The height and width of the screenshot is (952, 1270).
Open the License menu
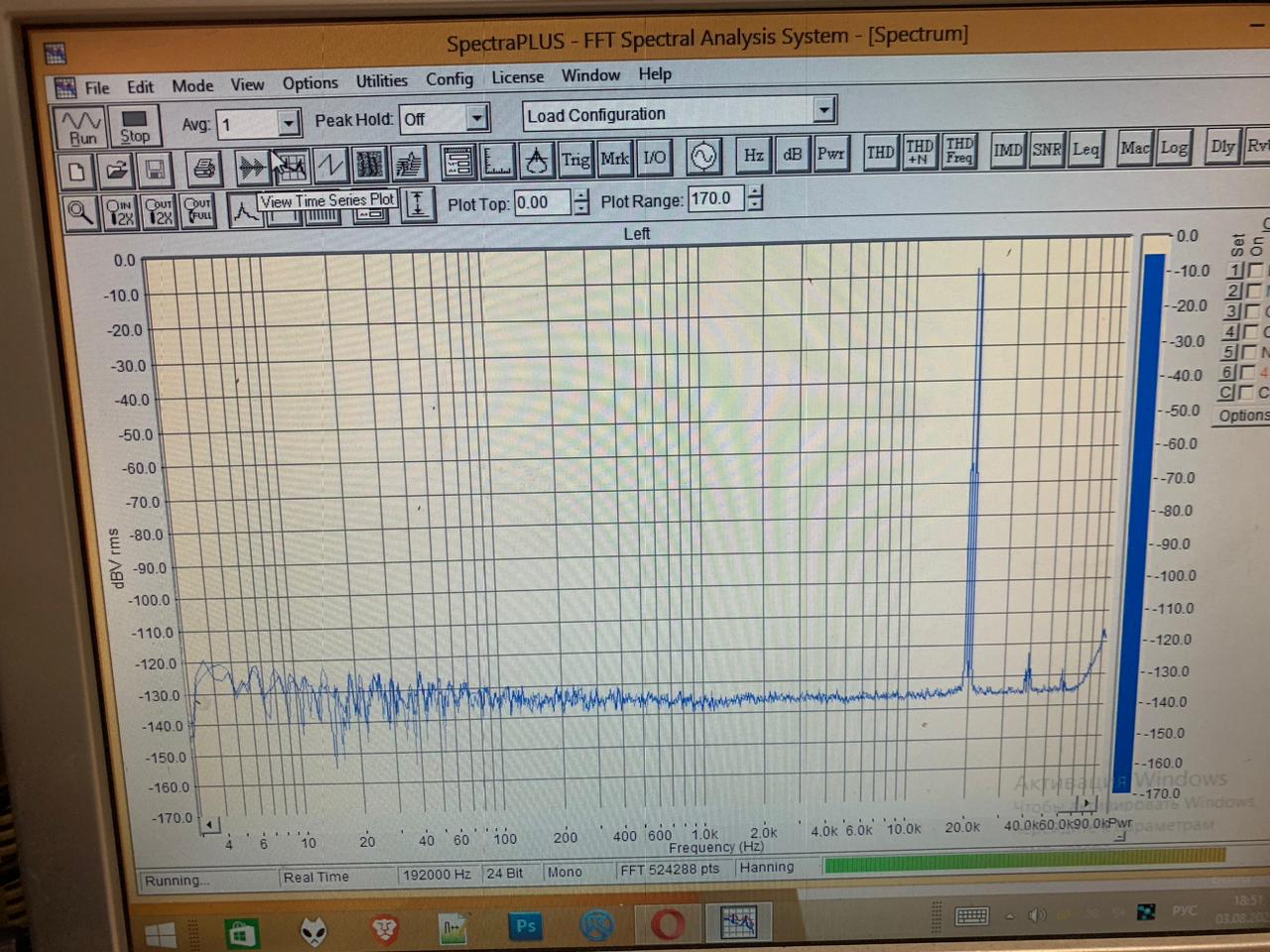(x=518, y=76)
